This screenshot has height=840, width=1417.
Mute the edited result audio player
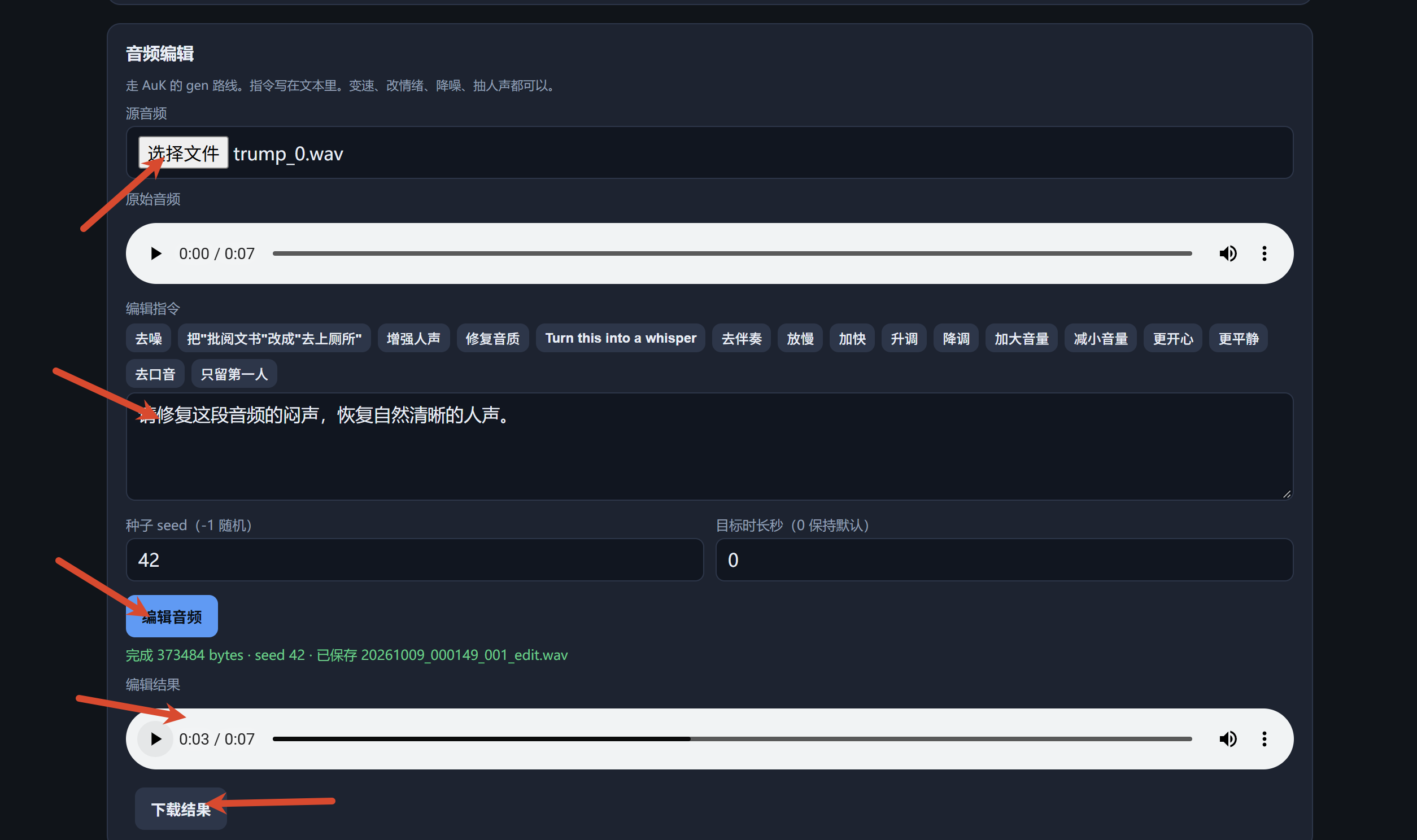(x=1228, y=739)
